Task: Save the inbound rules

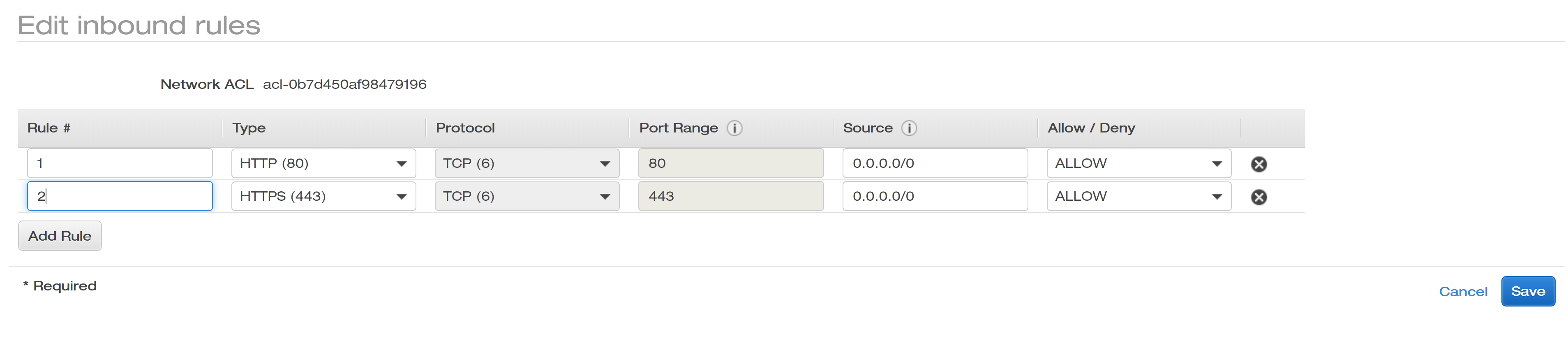Action: (1527, 291)
